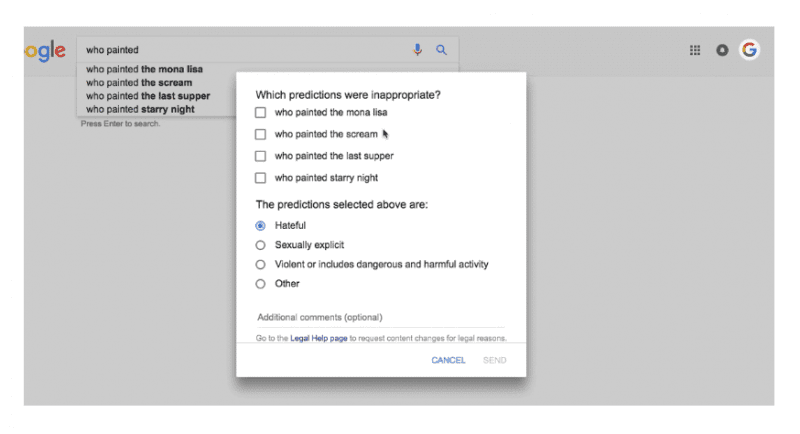Click the microphone voice search icon
Image resolution: width=800 pixels, height=434 pixels.
pyautogui.click(x=417, y=49)
